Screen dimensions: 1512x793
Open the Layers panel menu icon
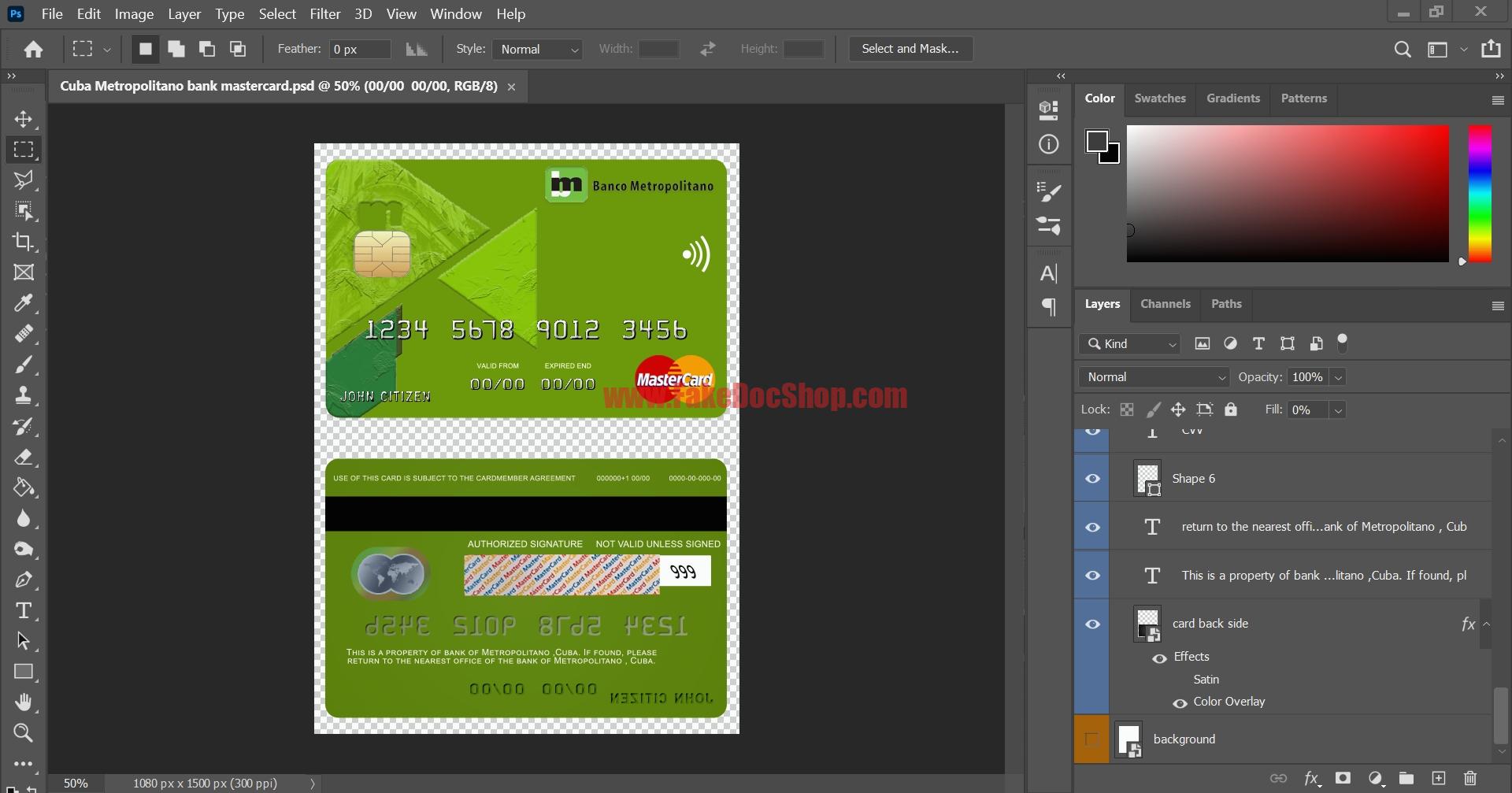(1497, 306)
